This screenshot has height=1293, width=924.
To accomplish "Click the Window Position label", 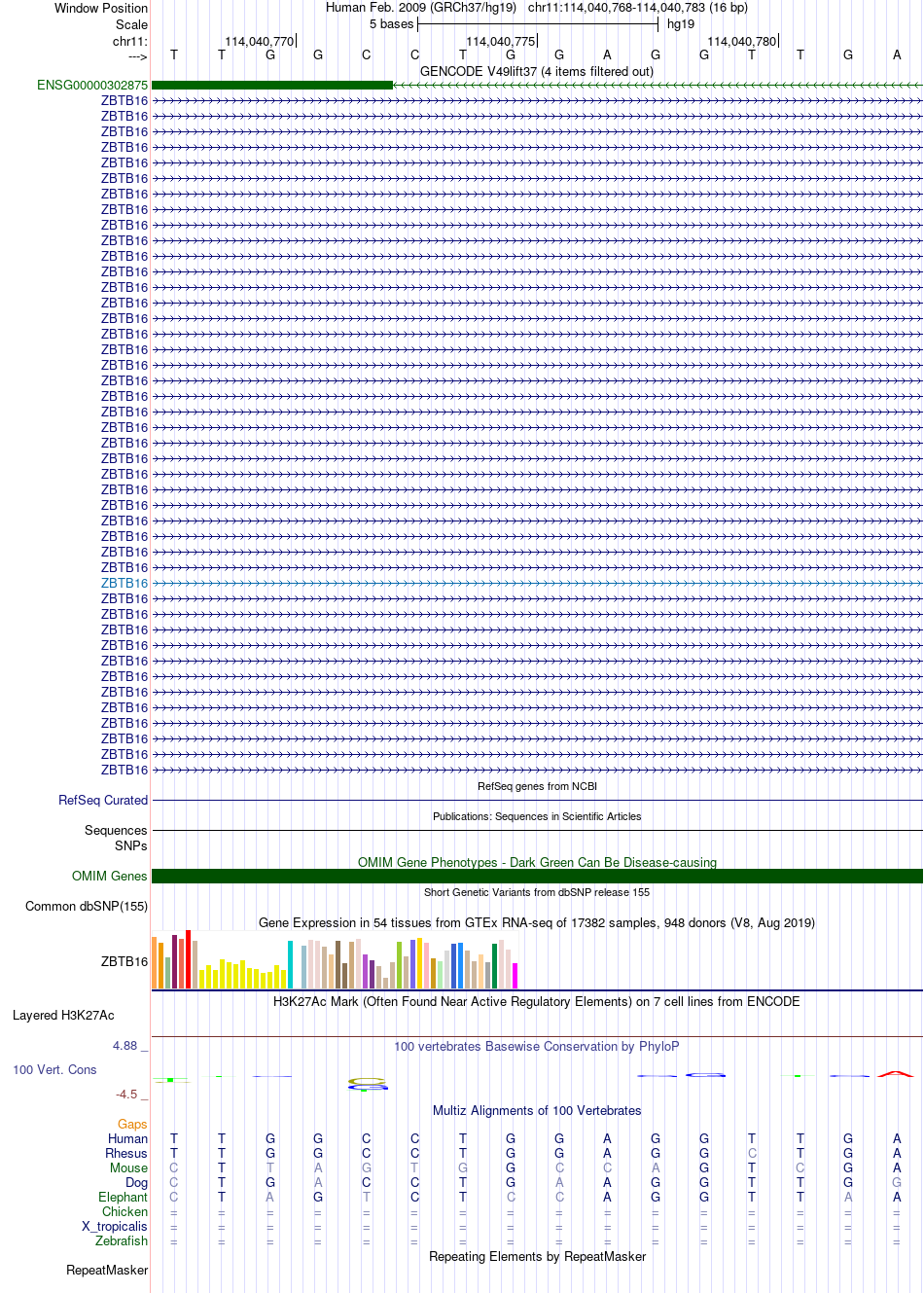I will [x=101, y=9].
